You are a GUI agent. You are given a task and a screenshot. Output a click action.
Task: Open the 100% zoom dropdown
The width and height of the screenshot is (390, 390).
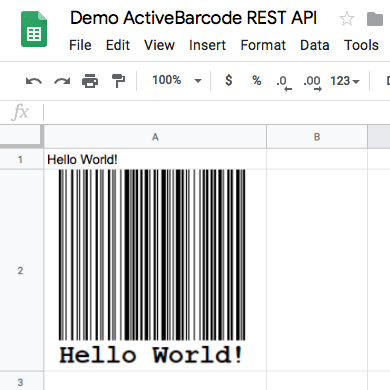point(177,80)
